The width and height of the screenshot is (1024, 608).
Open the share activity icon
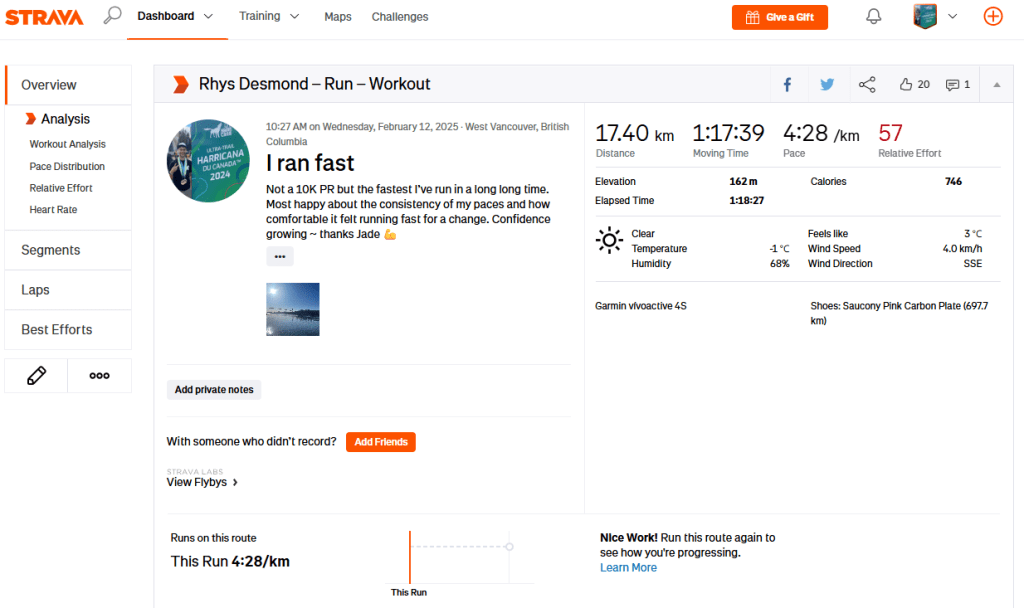click(867, 85)
